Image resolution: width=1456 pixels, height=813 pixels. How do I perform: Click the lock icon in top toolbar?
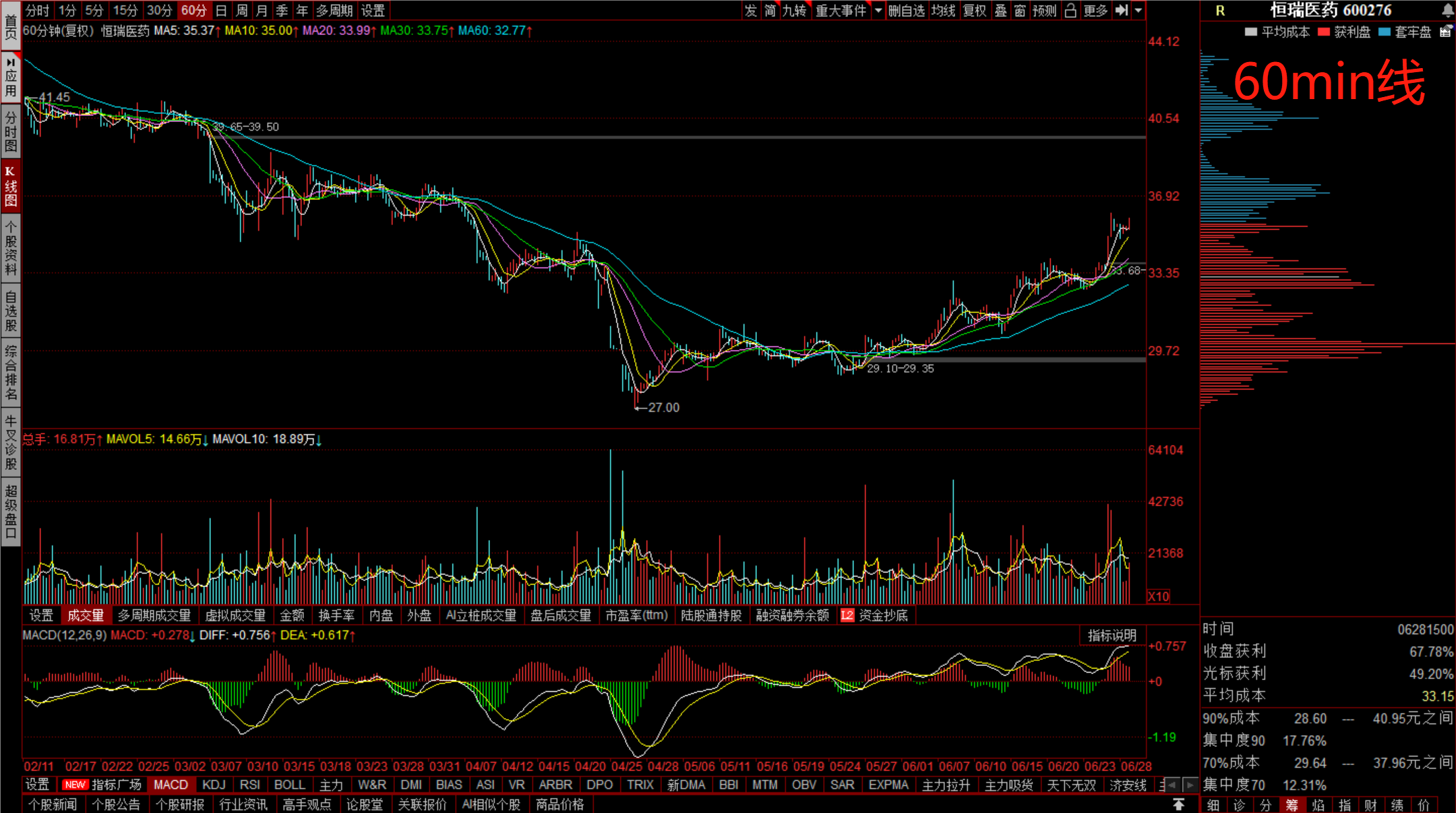[1070, 10]
